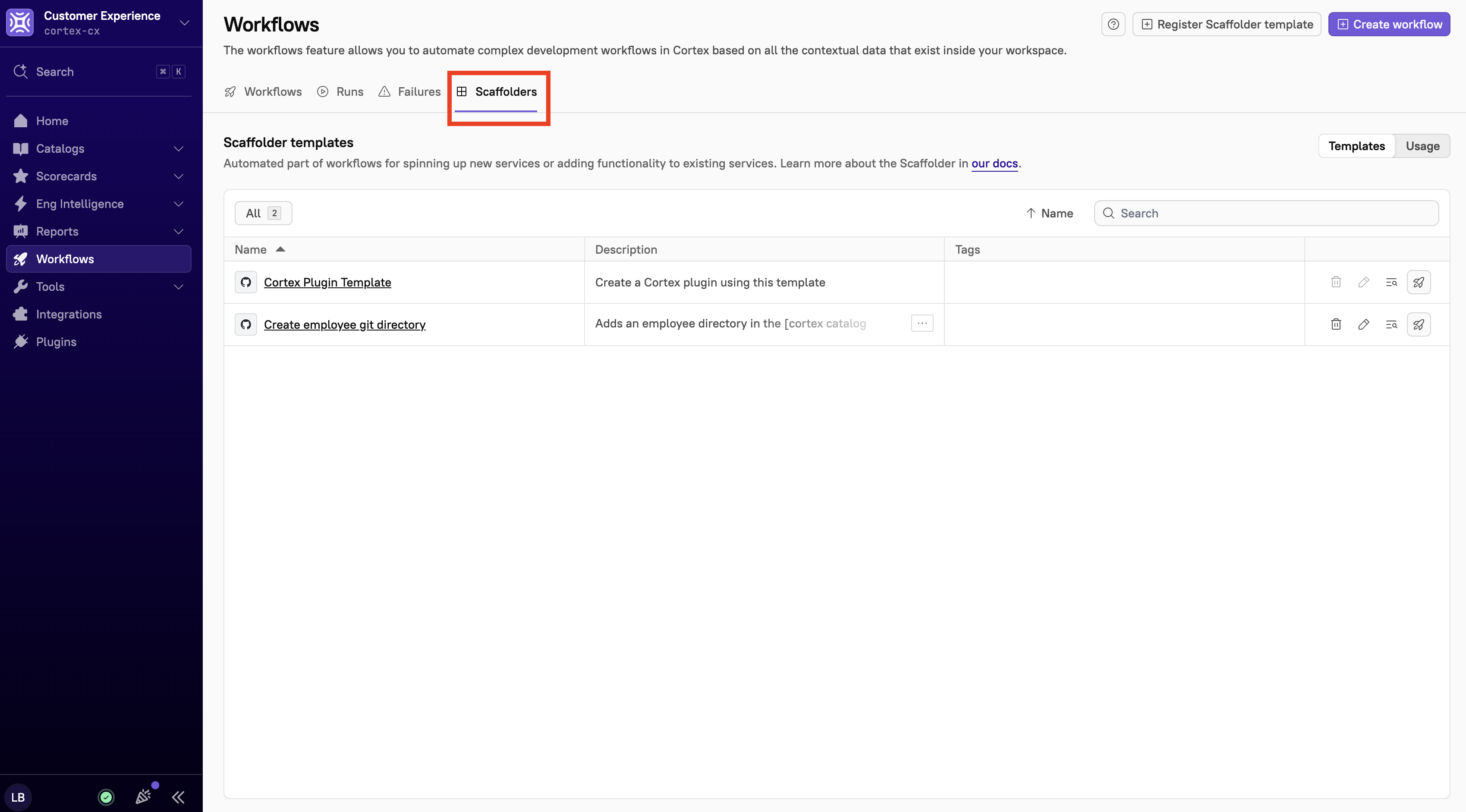1466x812 pixels.
Task: Expand the Customer Experience workspace switcher
Action: coord(184,23)
